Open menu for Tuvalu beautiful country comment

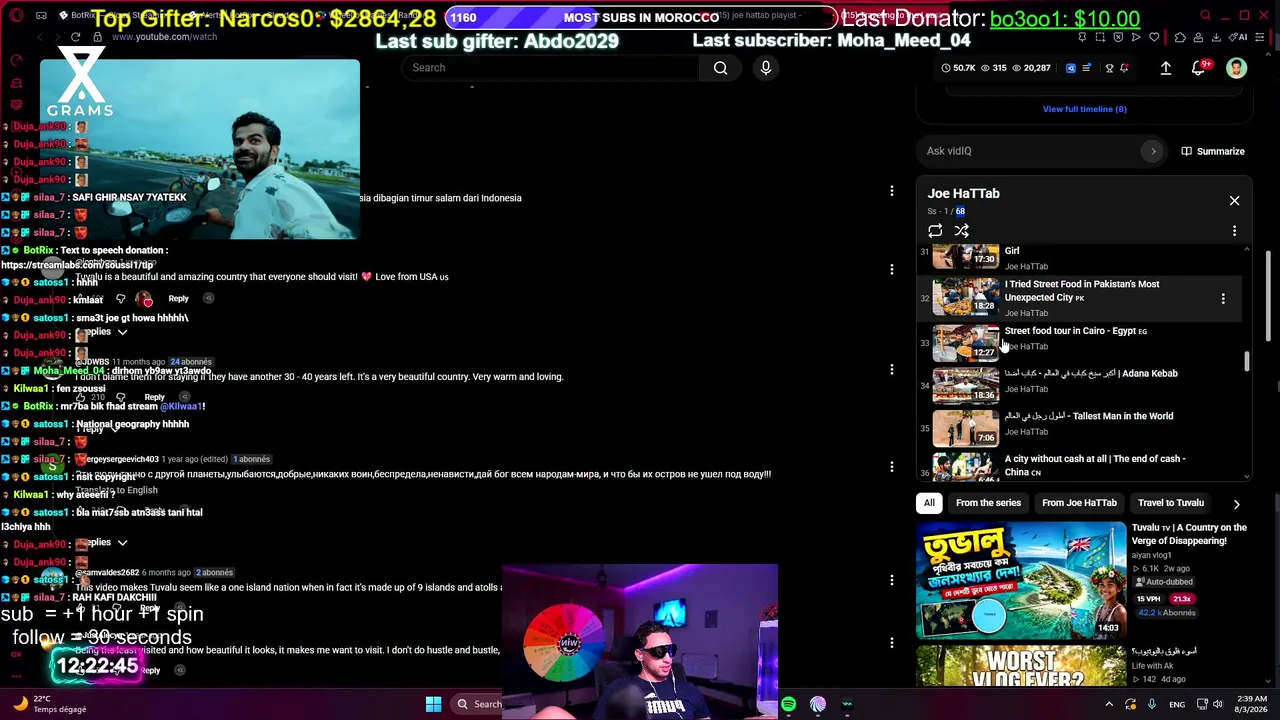[x=891, y=269]
